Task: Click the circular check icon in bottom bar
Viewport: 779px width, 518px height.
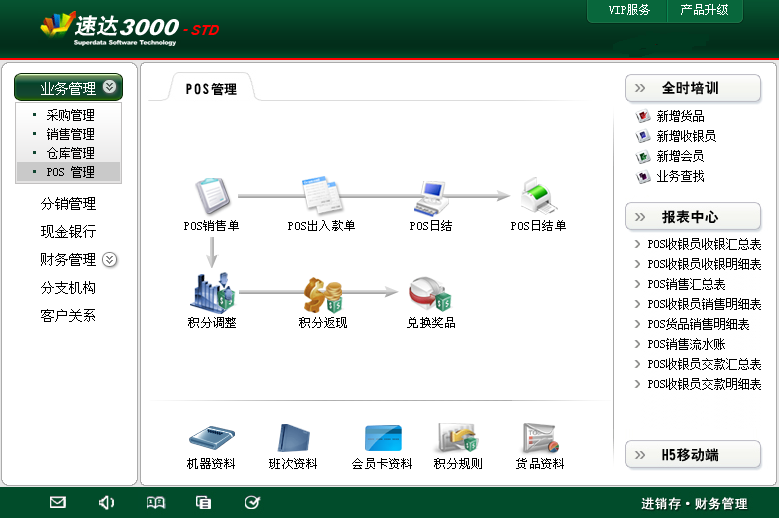Action: pyautogui.click(x=252, y=503)
